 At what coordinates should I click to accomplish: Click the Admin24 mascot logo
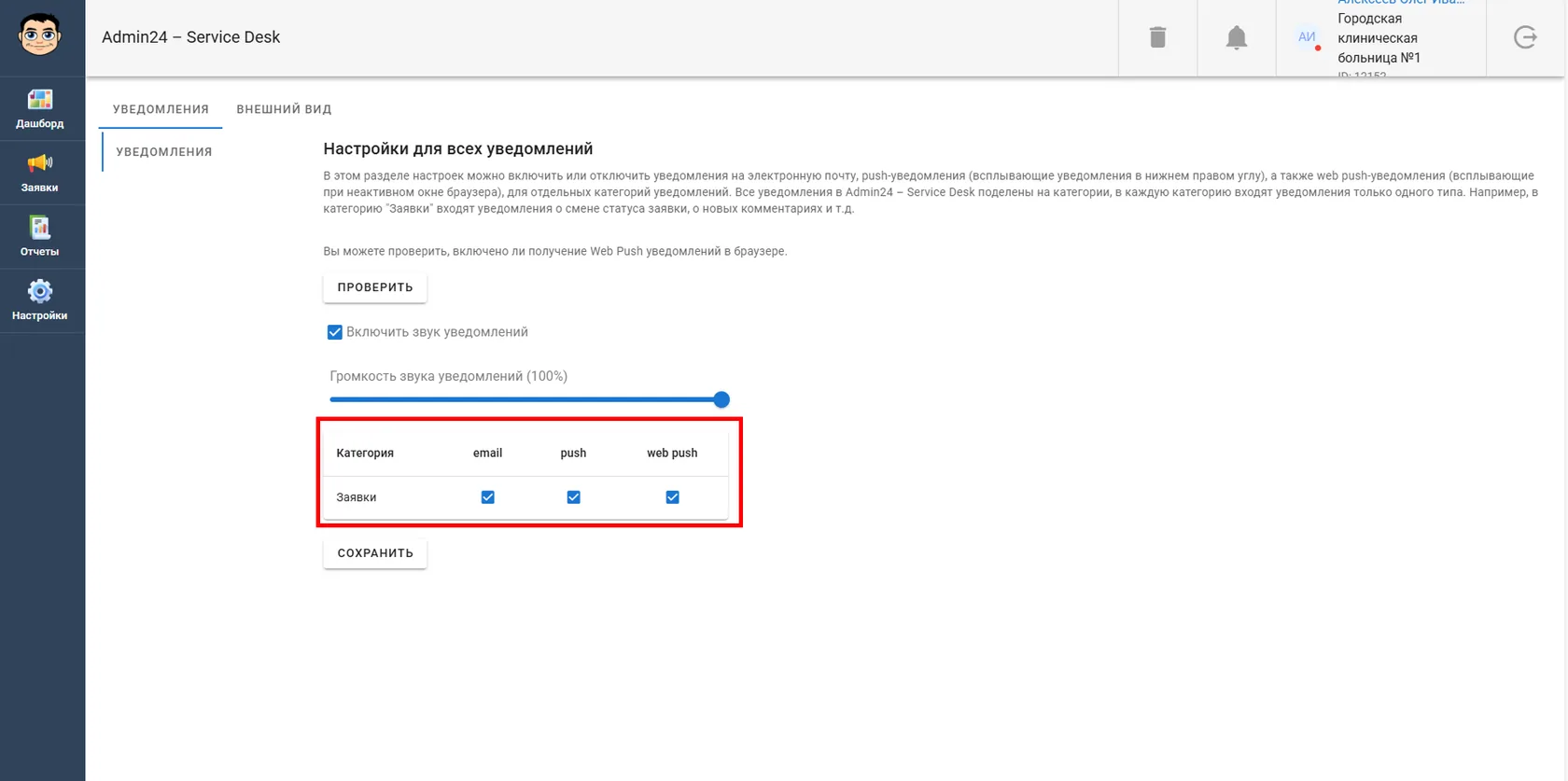coord(40,35)
